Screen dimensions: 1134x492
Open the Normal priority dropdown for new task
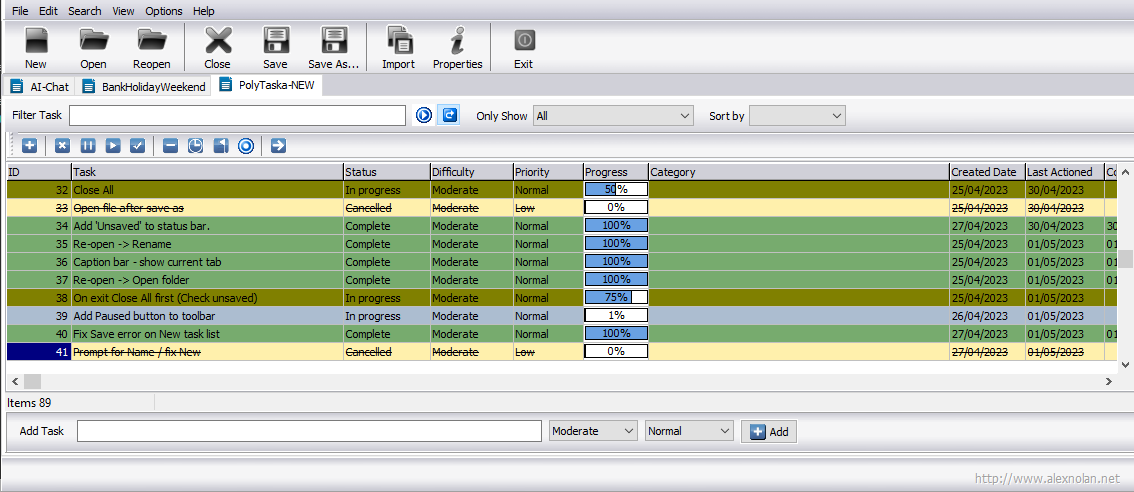click(x=689, y=431)
